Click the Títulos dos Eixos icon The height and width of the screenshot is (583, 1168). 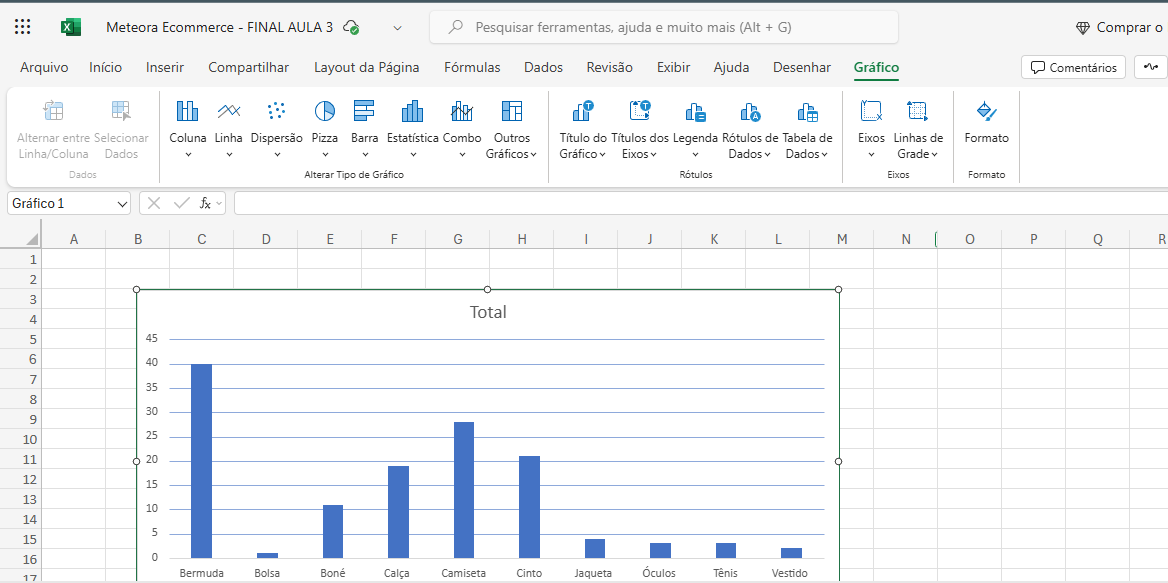pyautogui.click(x=640, y=111)
